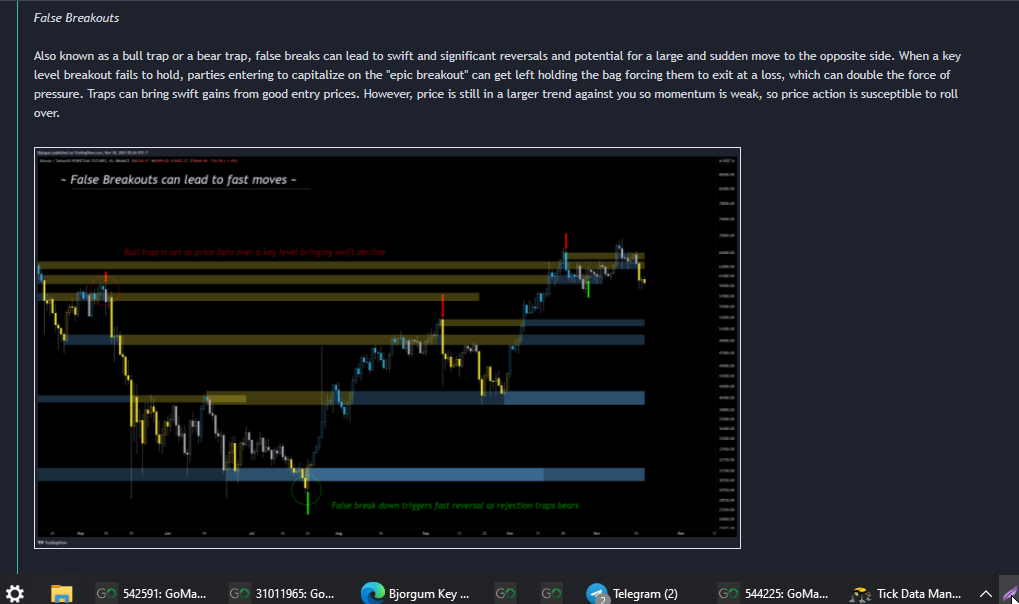
Task: Open the first unlabeled GO taskbar icon
Action: [506, 593]
